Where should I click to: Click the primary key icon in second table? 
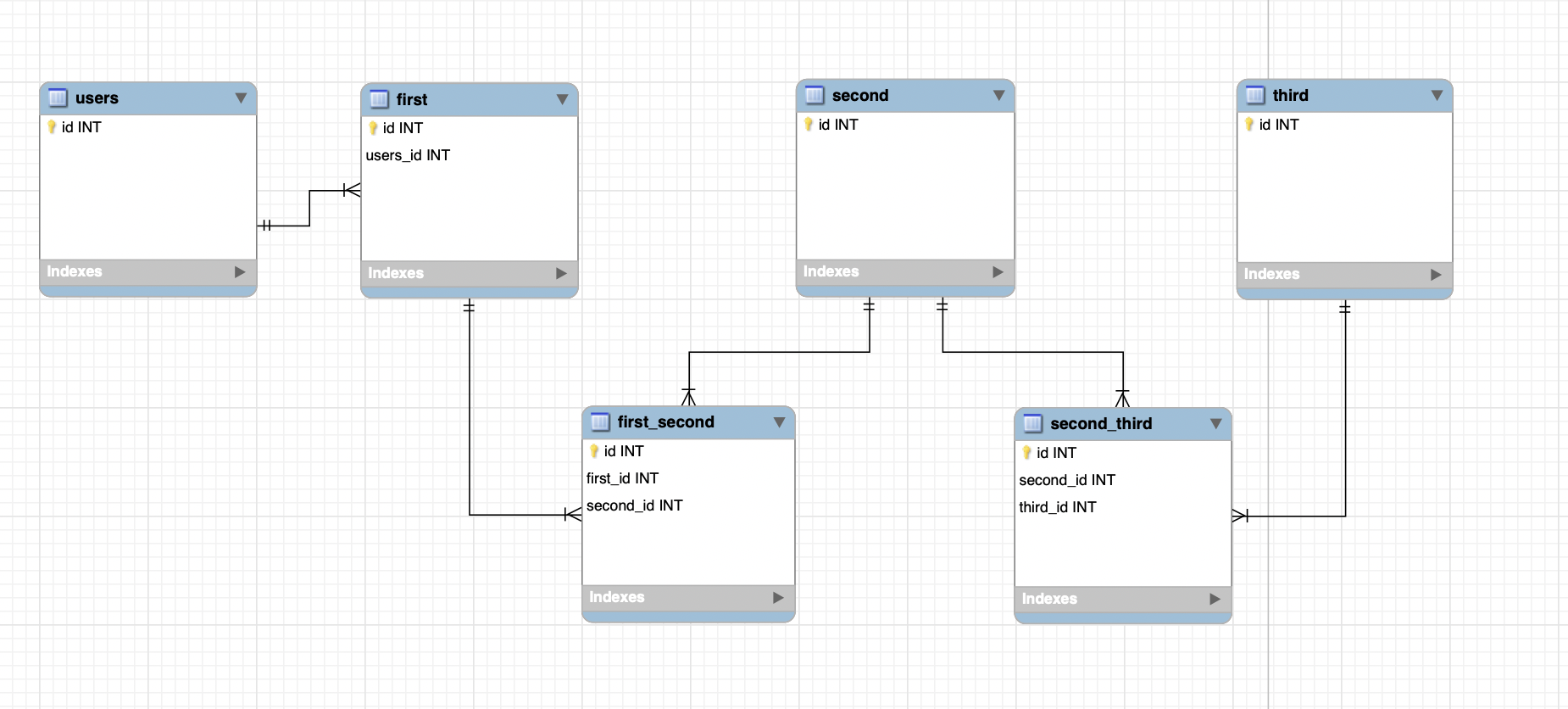pos(809,125)
